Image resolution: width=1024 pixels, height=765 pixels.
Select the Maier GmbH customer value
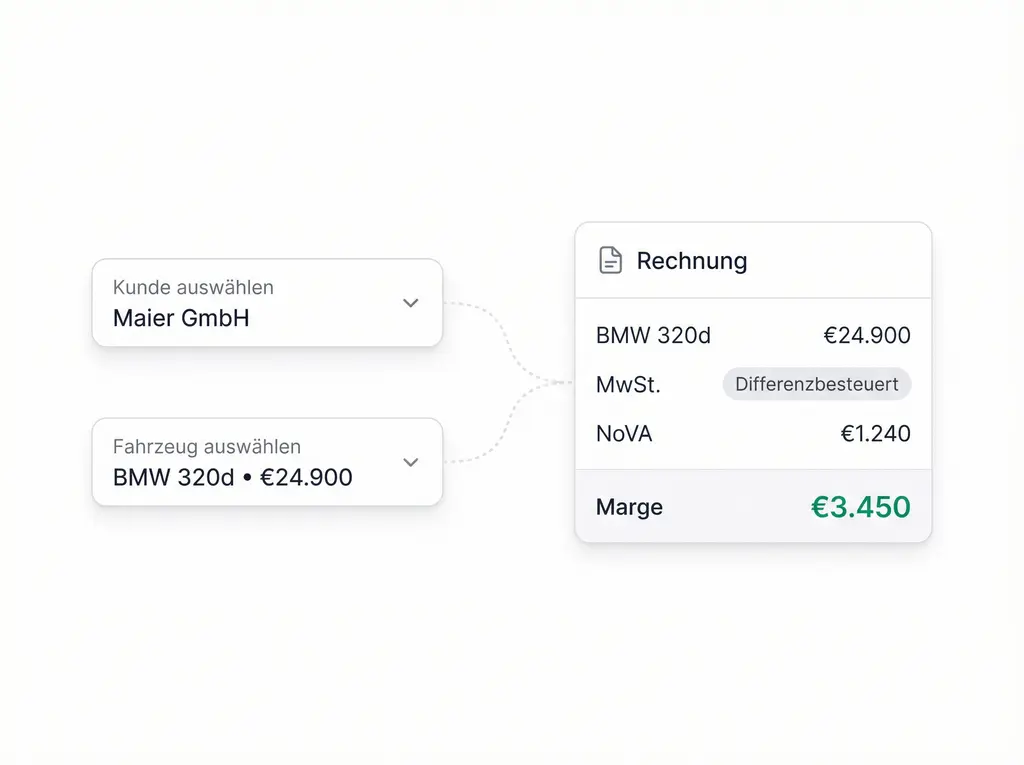[x=181, y=319]
